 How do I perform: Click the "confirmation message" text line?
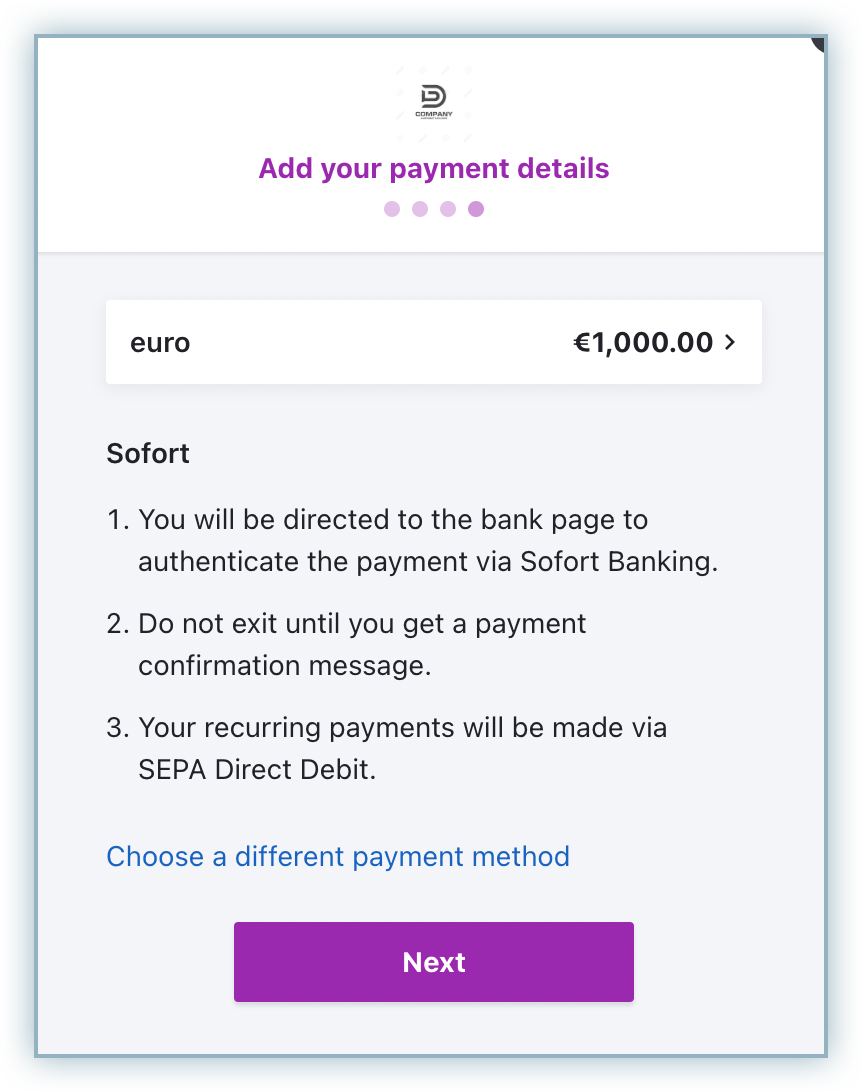point(285,666)
